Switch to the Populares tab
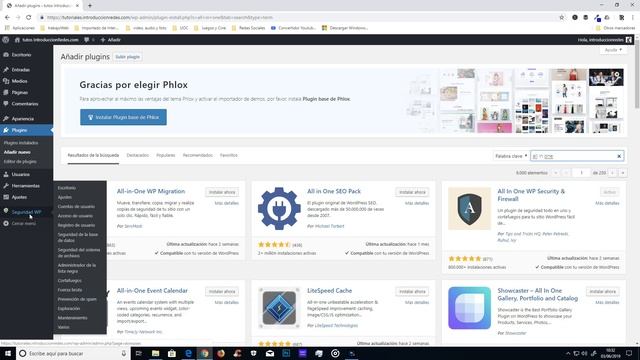This screenshot has width=640, height=360. [165, 156]
